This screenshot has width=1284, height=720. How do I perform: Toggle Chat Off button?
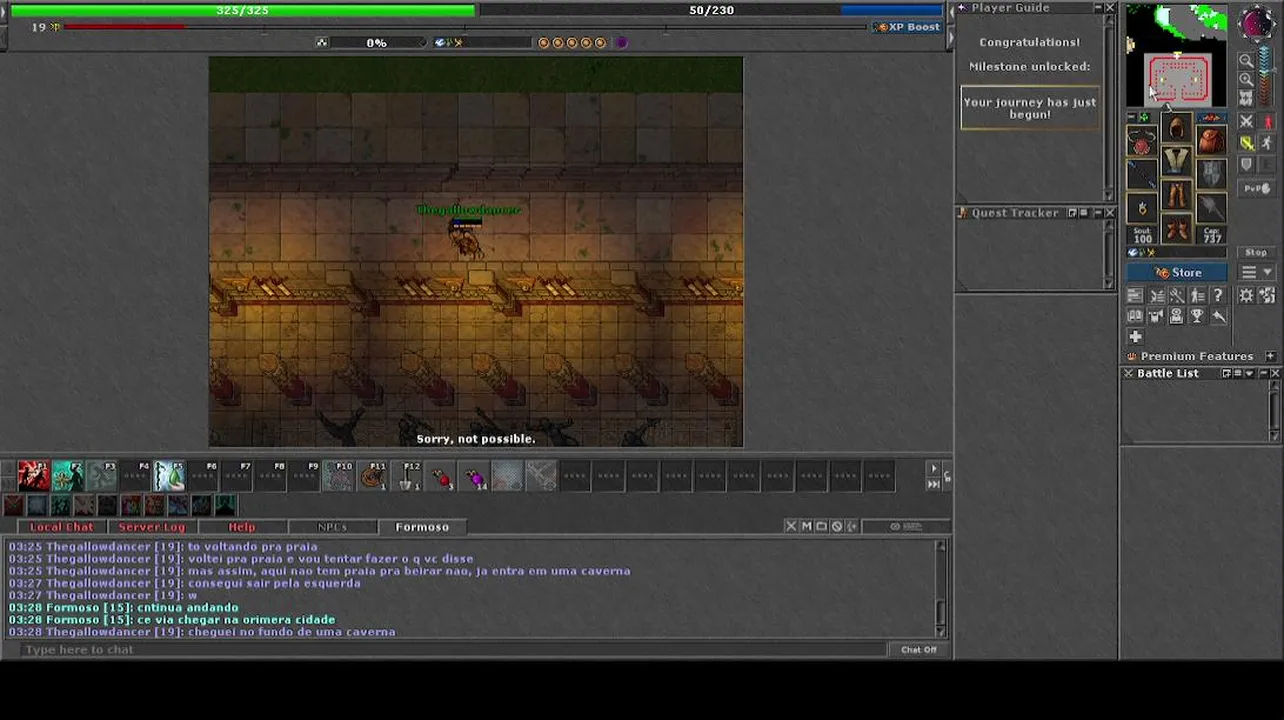click(918, 650)
